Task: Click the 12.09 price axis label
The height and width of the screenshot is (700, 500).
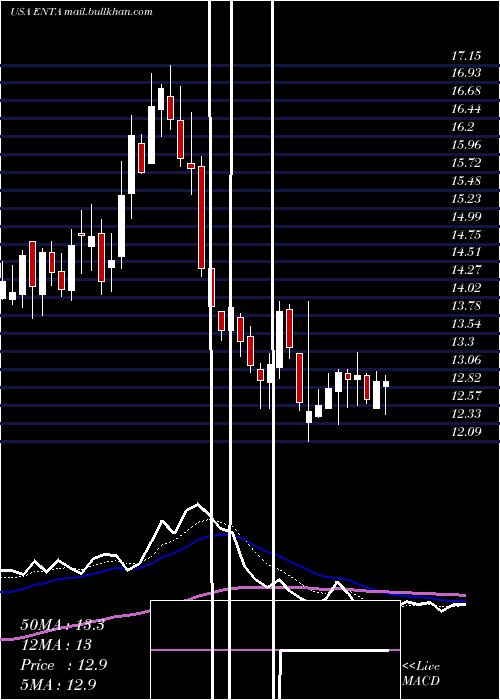Action: 466,432
